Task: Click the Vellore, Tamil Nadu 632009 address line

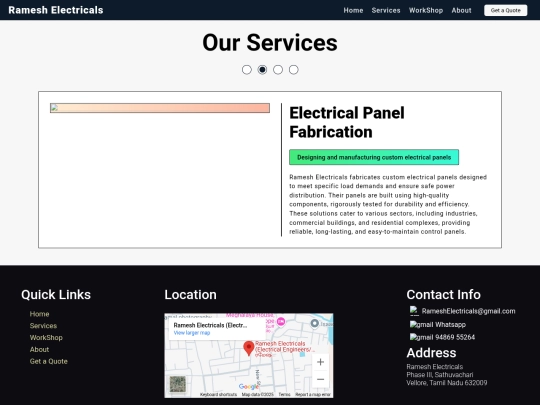Action: (x=447, y=383)
